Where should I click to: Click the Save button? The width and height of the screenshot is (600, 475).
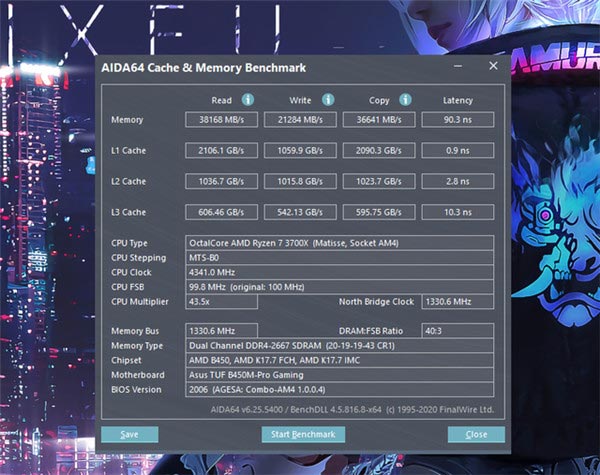[130, 434]
